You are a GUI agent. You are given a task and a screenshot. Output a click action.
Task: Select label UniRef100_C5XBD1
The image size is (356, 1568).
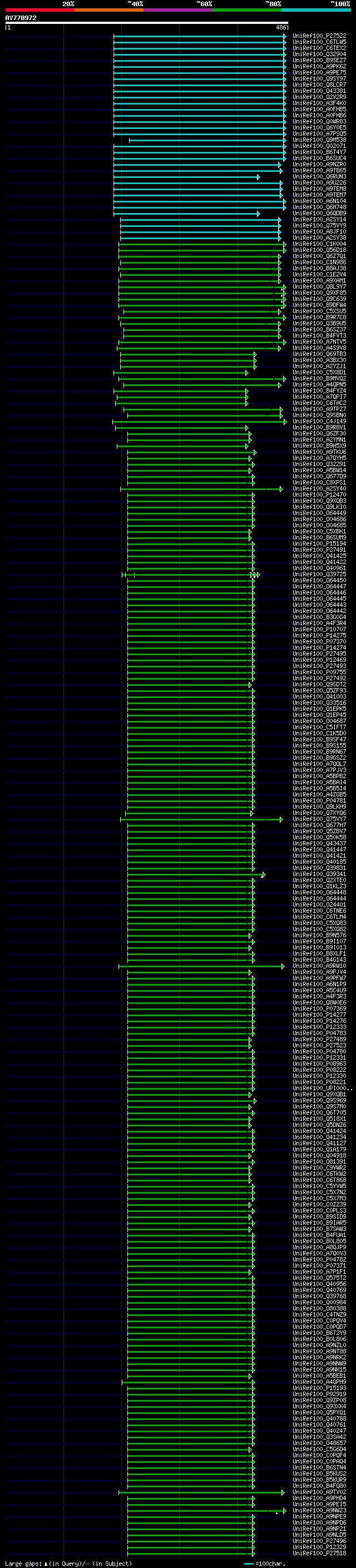click(x=319, y=373)
